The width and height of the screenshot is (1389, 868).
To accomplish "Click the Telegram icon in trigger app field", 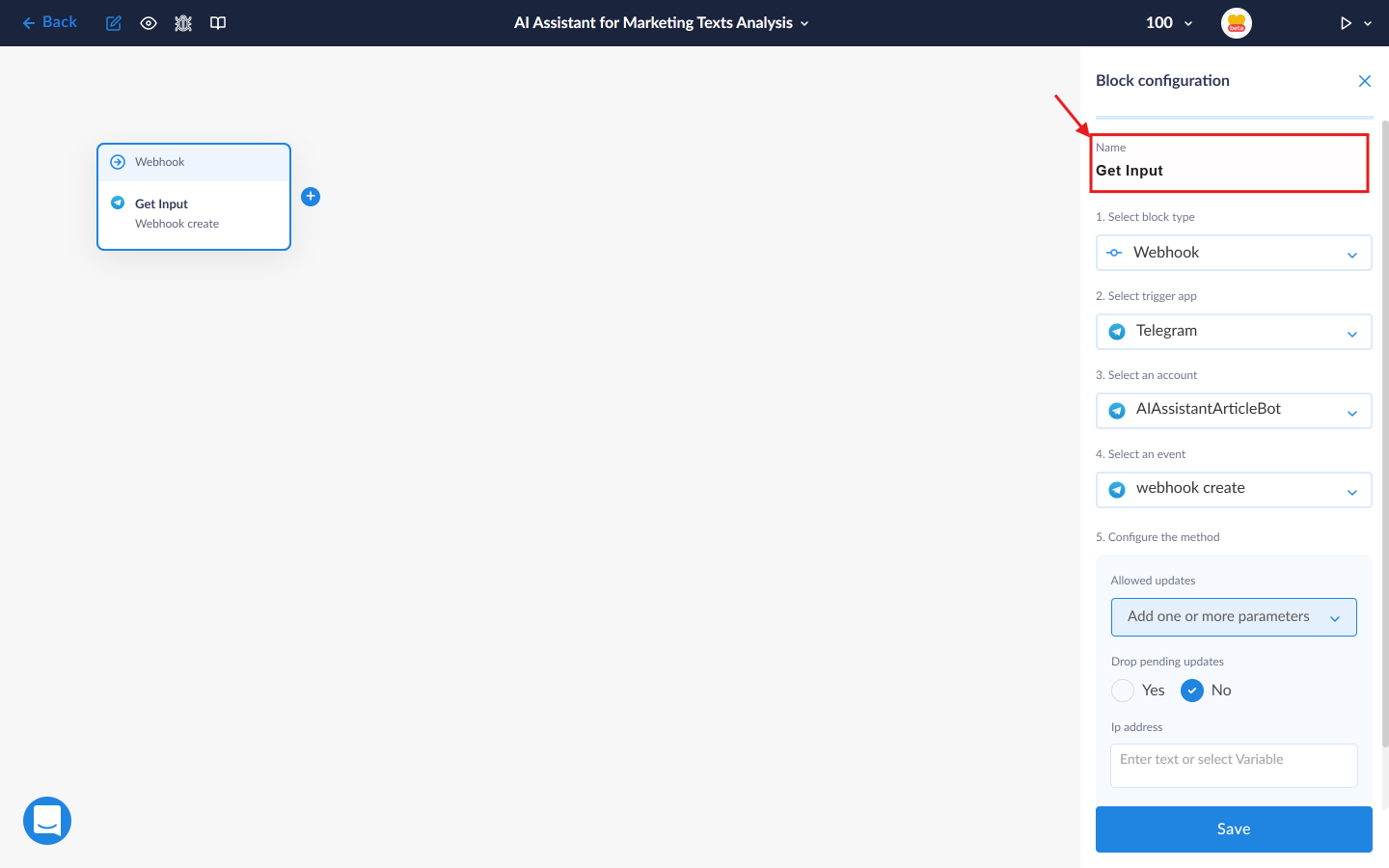I will click(x=1117, y=332).
